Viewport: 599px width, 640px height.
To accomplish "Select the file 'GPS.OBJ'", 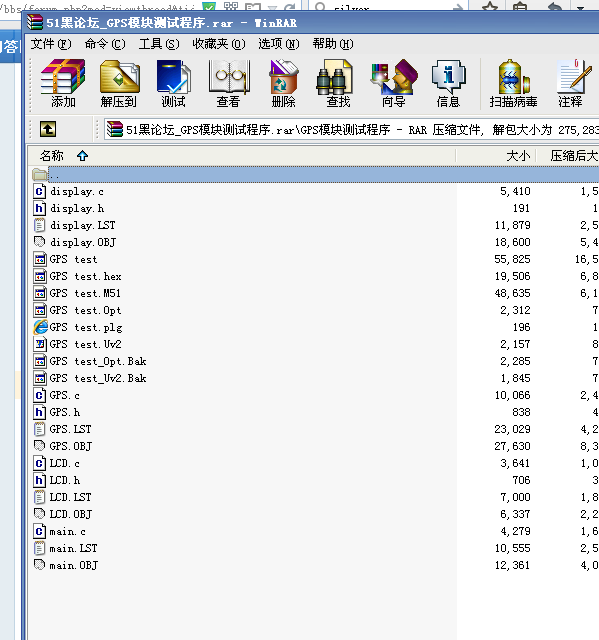I will click(x=71, y=447).
